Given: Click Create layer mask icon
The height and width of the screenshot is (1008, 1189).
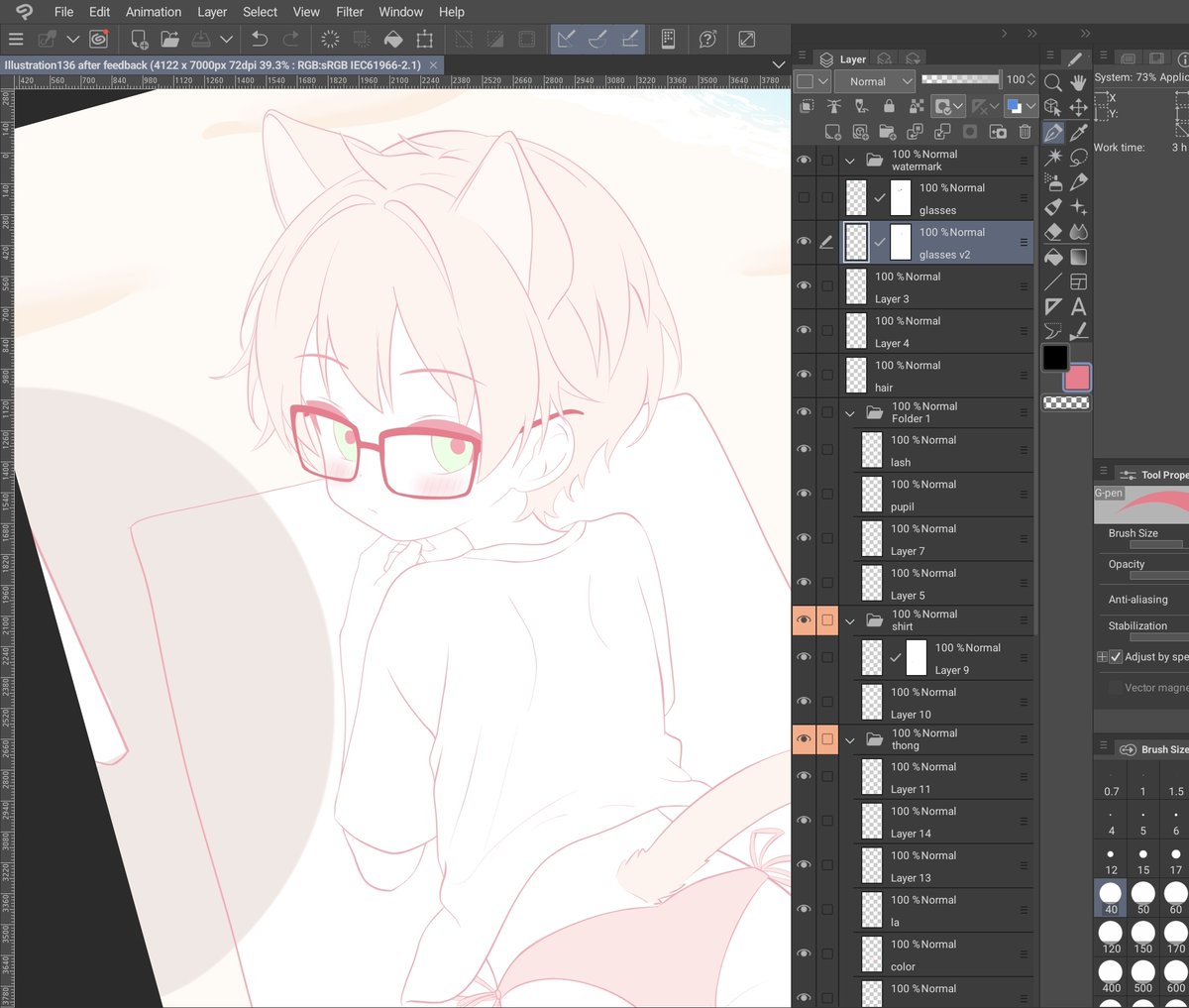Looking at the screenshot, I should pos(970,131).
